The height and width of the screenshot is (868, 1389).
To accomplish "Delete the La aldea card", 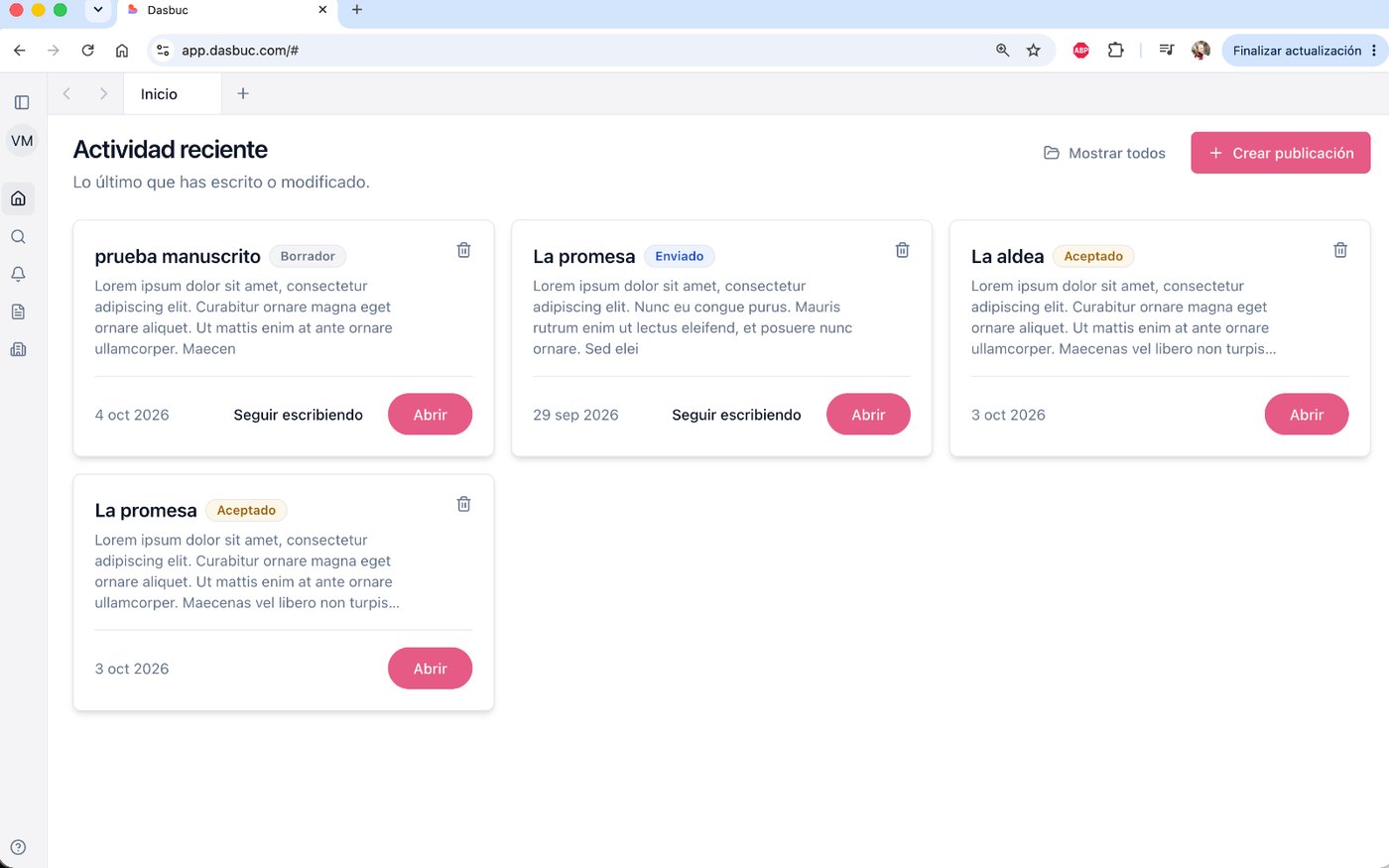I will point(1340,250).
